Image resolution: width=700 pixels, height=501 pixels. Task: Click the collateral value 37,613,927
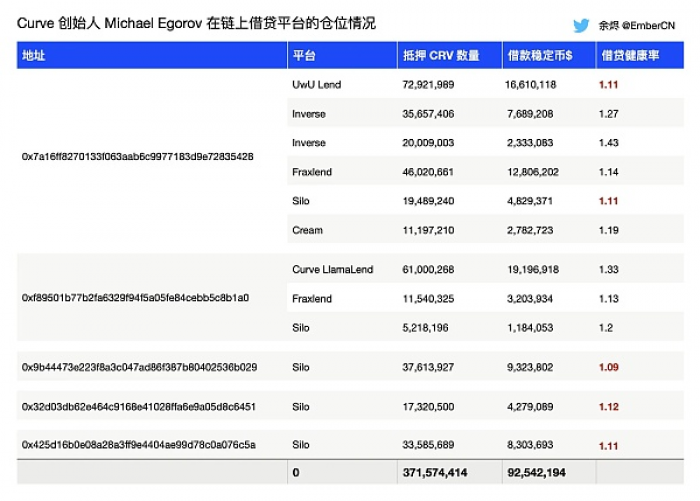(428, 367)
